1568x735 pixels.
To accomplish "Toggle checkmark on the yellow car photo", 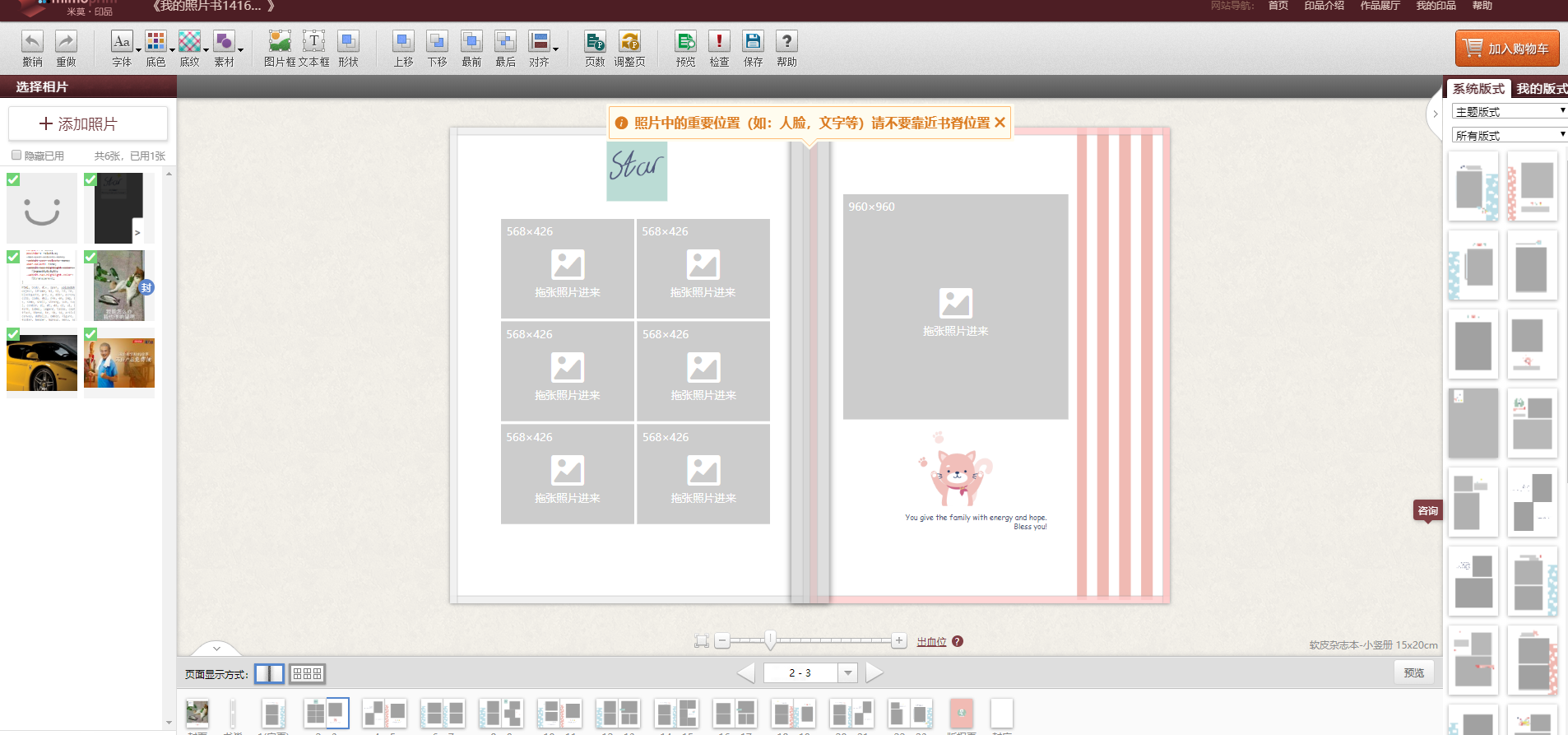I will point(13,334).
